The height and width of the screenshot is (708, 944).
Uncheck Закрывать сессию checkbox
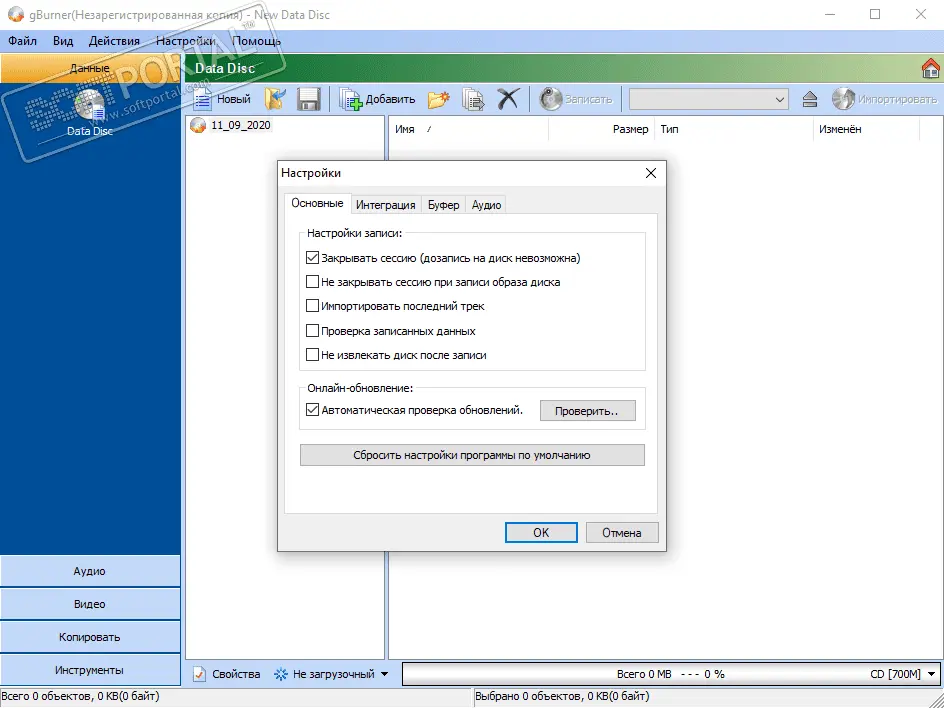[313, 258]
